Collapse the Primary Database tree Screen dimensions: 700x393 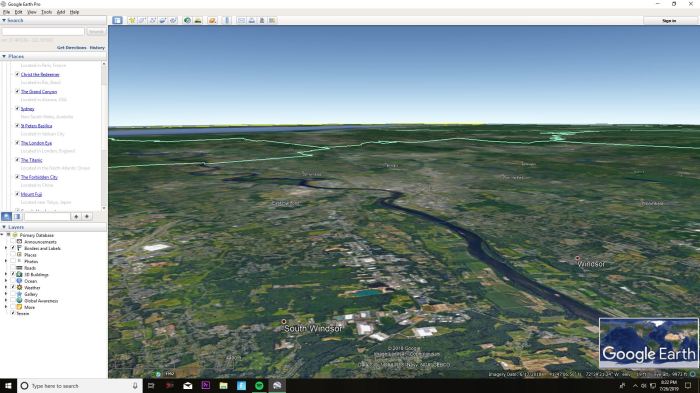[2, 235]
